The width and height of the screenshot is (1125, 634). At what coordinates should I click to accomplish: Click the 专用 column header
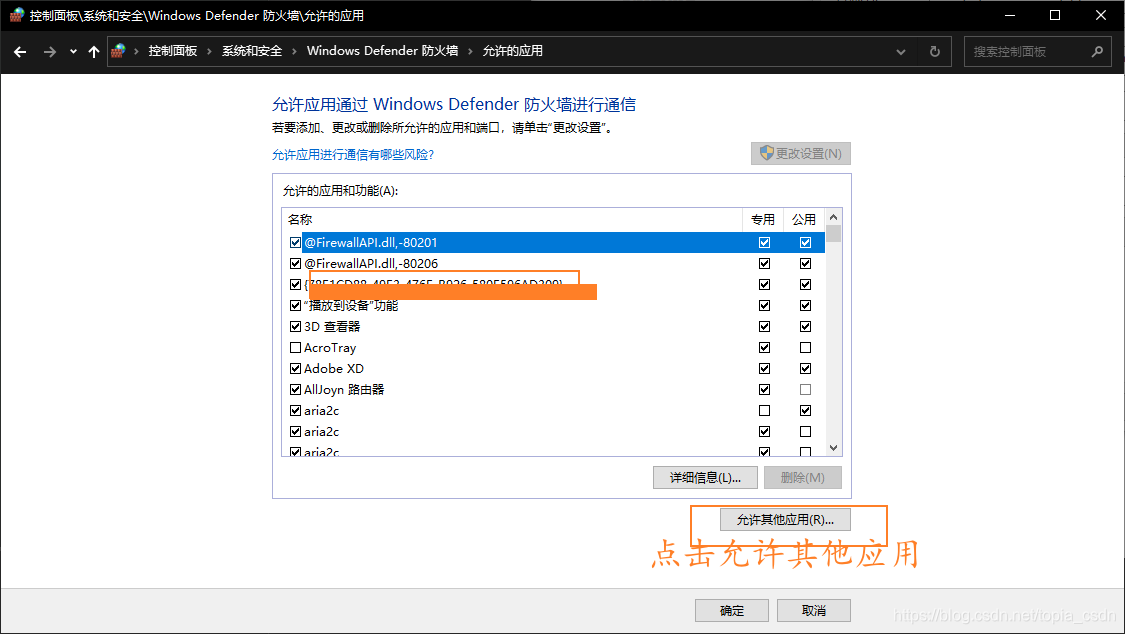tap(763, 219)
